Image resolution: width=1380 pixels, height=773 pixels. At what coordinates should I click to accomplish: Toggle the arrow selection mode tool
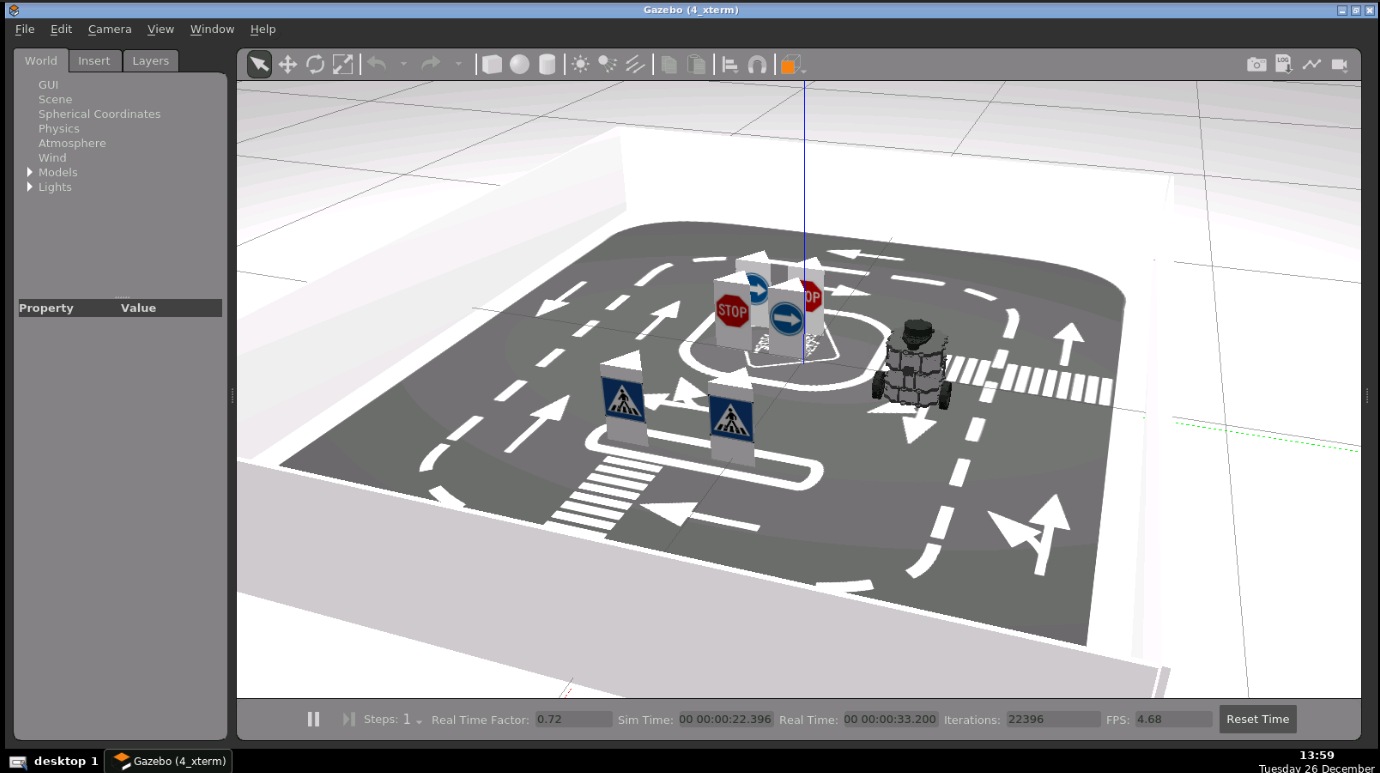click(259, 65)
